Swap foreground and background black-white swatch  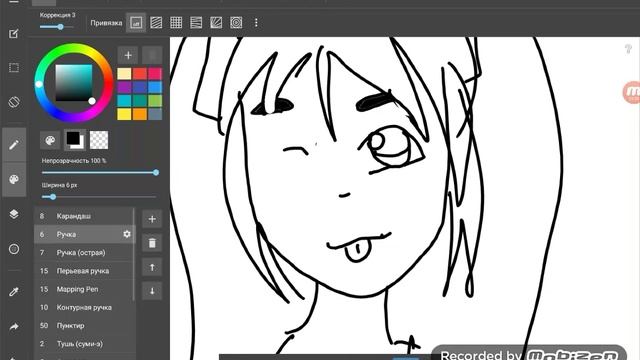click(75, 140)
